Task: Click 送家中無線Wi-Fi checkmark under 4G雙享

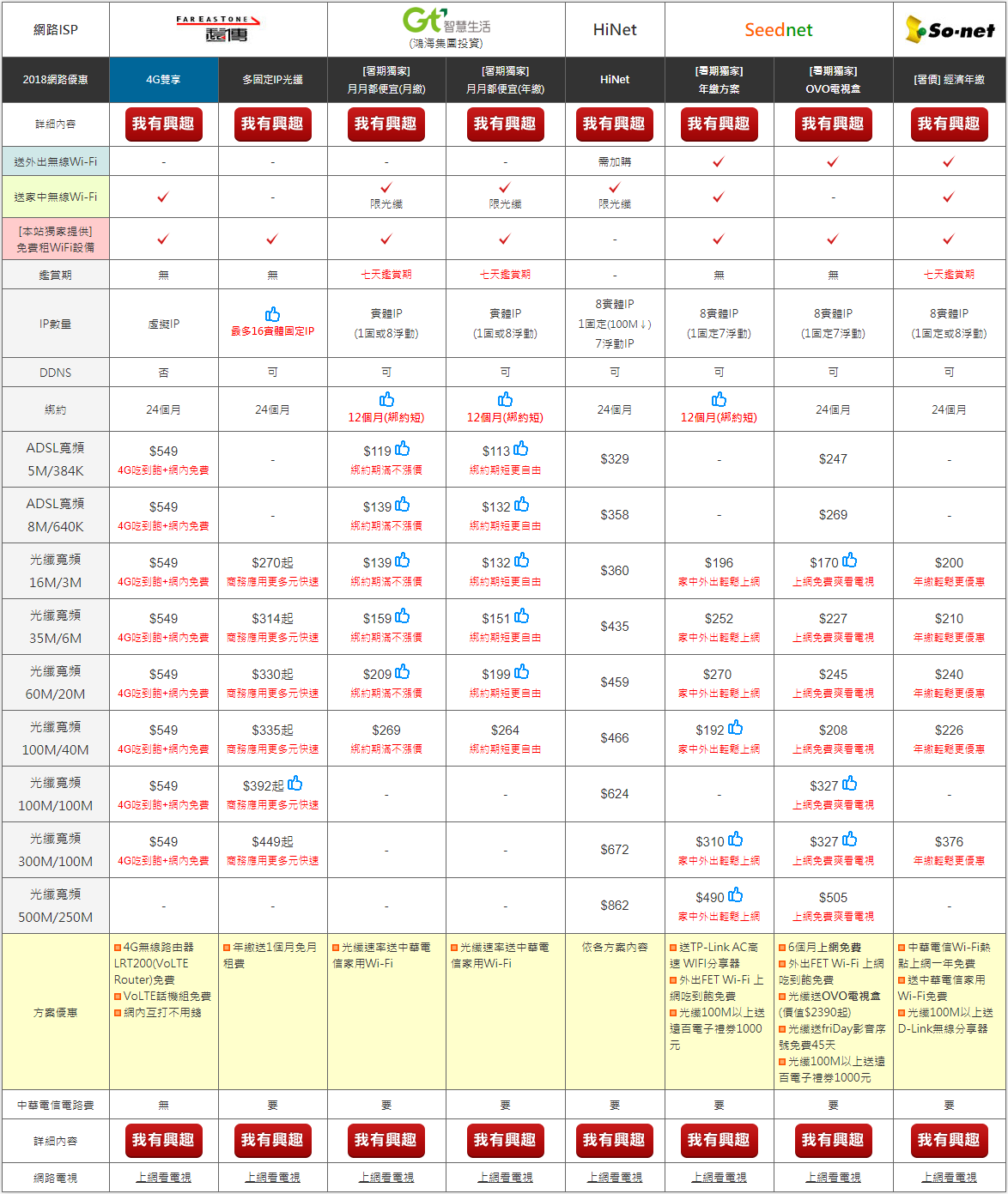Action: [163, 197]
